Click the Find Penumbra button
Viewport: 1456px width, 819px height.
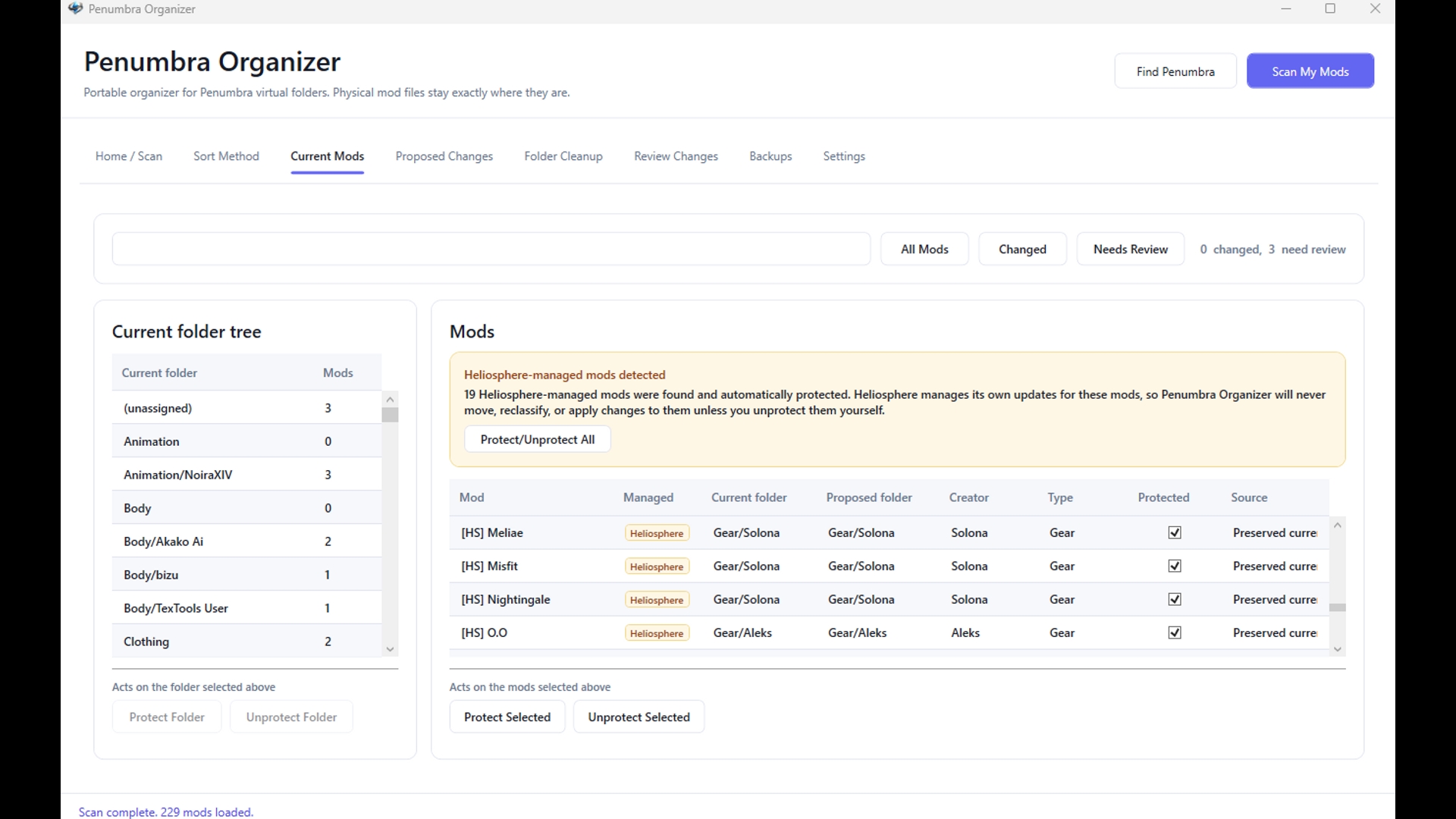[x=1175, y=71]
